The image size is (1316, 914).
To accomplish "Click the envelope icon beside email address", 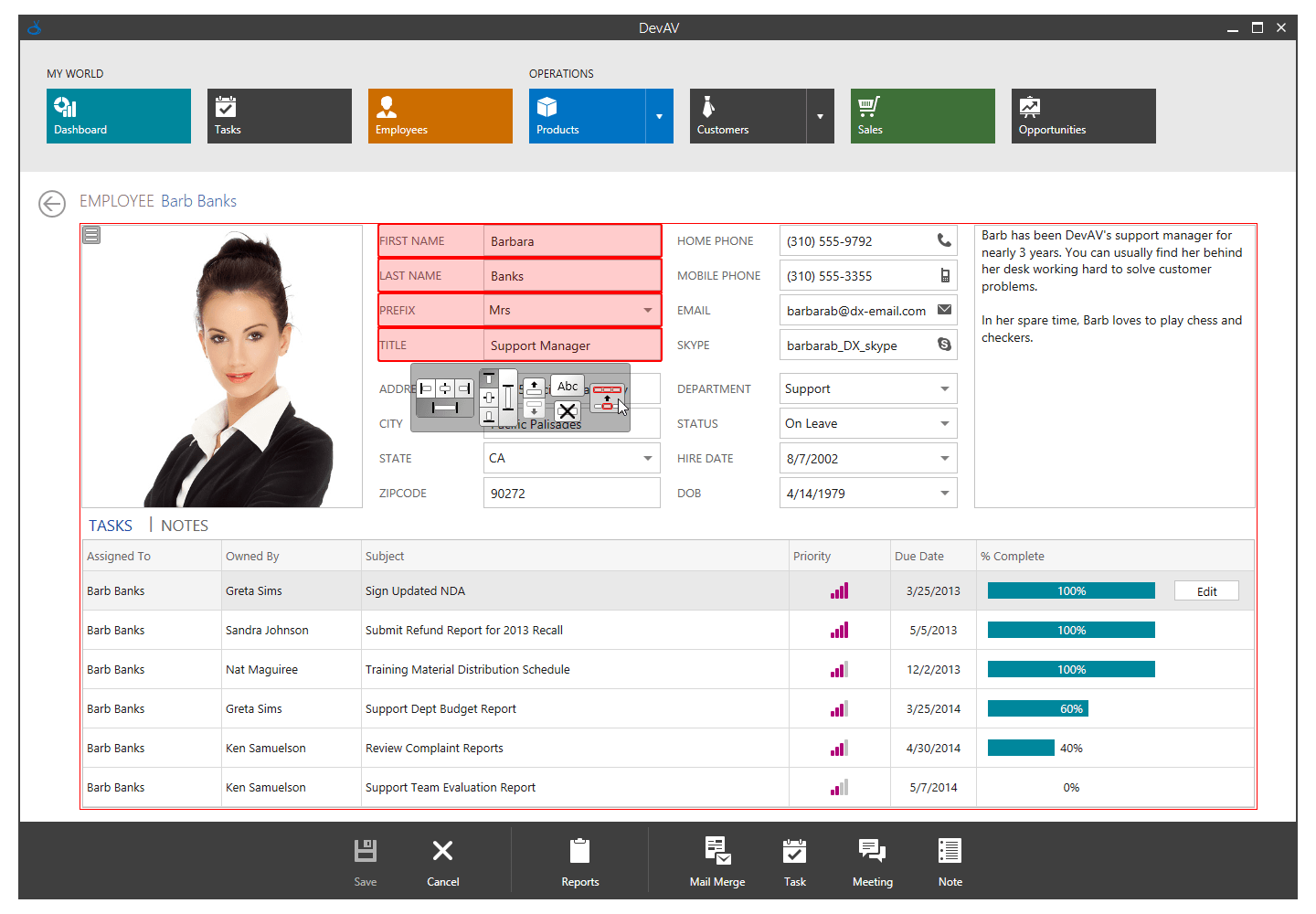I will (x=945, y=310).
